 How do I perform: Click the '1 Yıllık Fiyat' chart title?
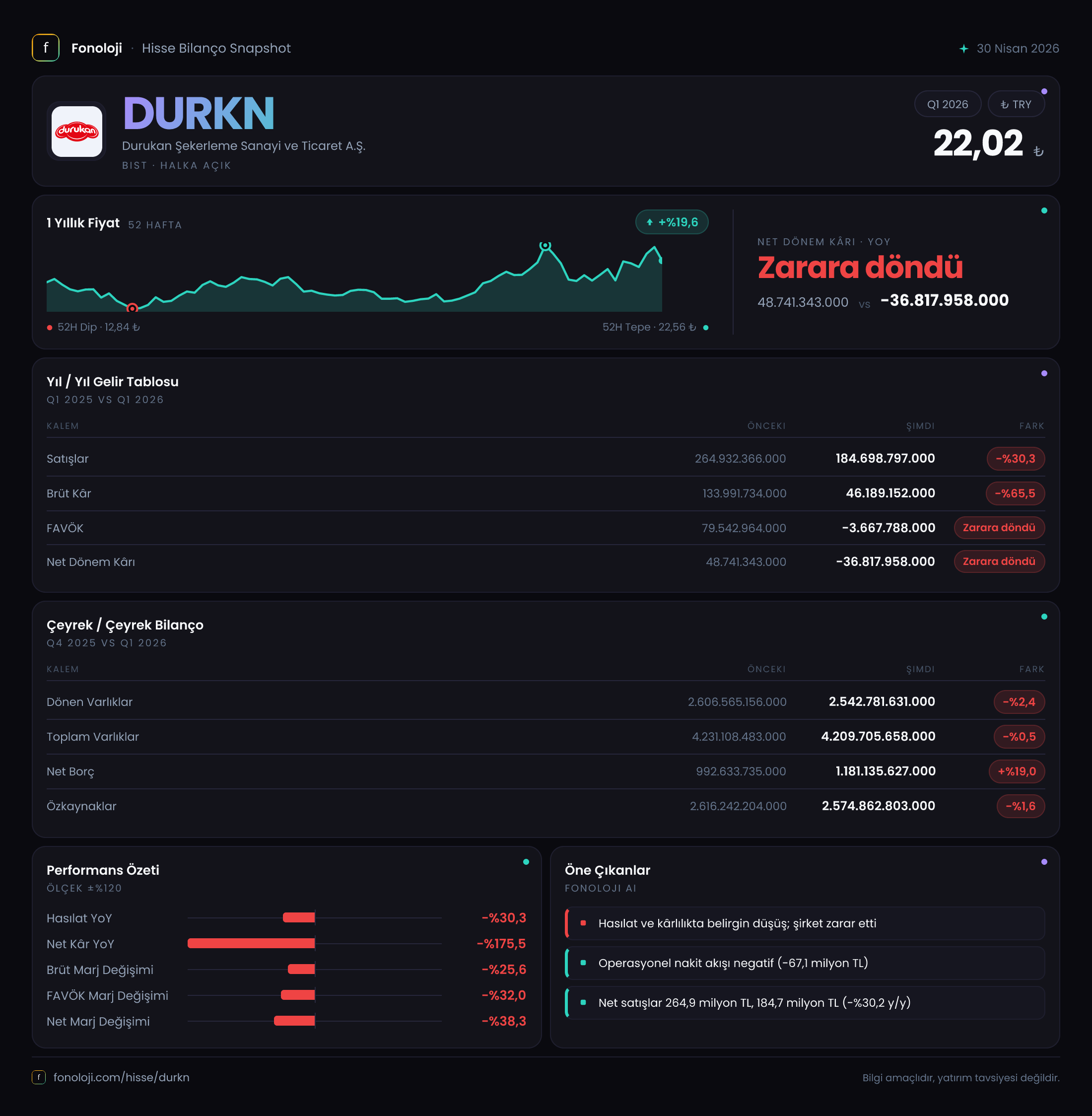(x=83, y=223)
